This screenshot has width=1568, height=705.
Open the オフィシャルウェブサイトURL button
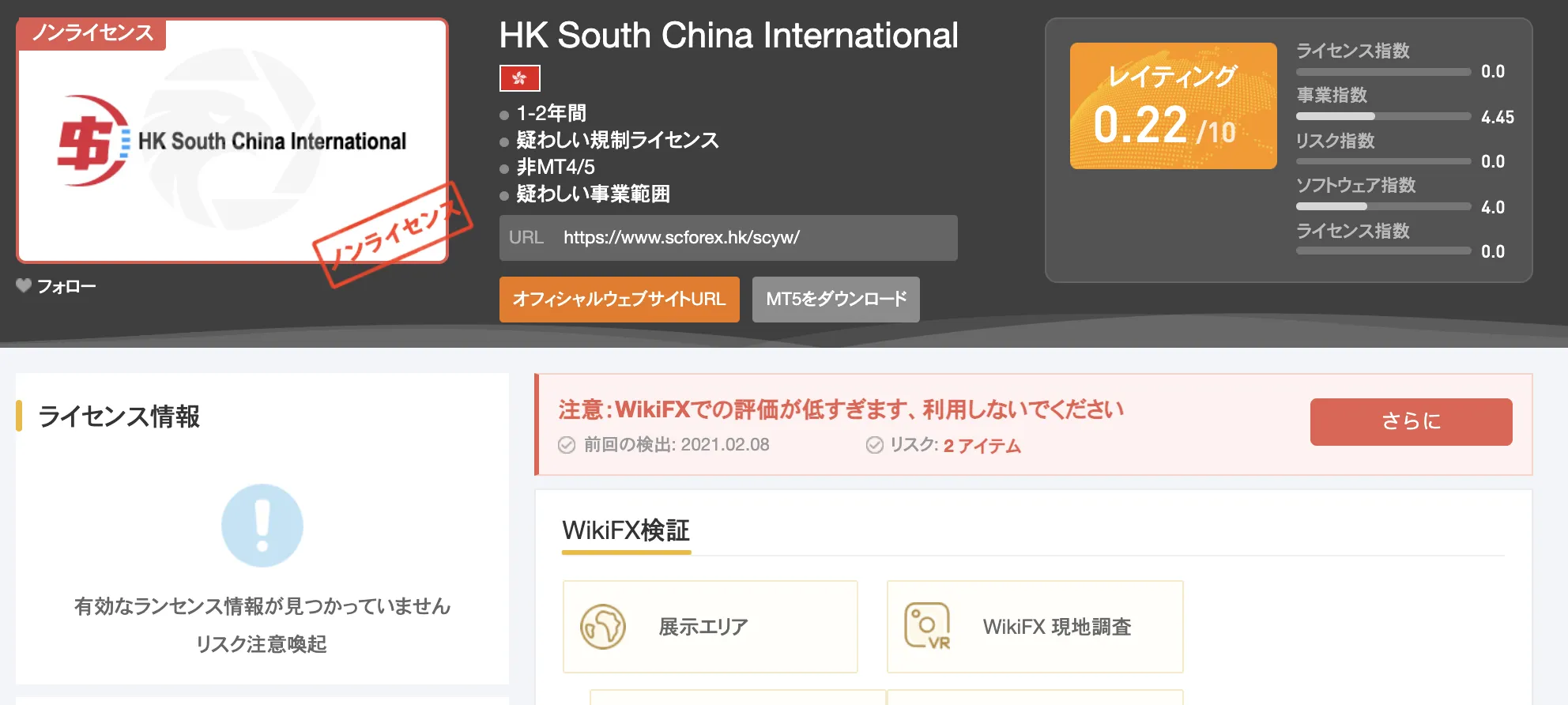(620, 300)
